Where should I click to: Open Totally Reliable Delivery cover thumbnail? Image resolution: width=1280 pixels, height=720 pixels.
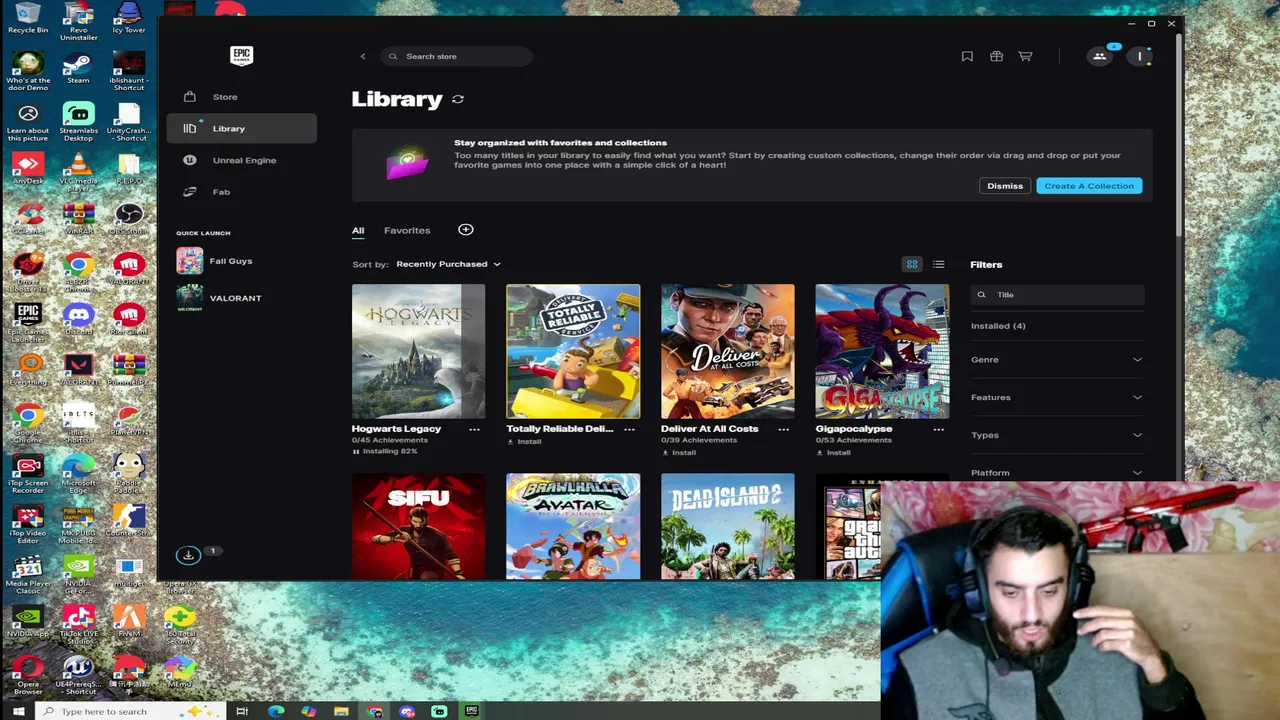(x=573, y=351)
